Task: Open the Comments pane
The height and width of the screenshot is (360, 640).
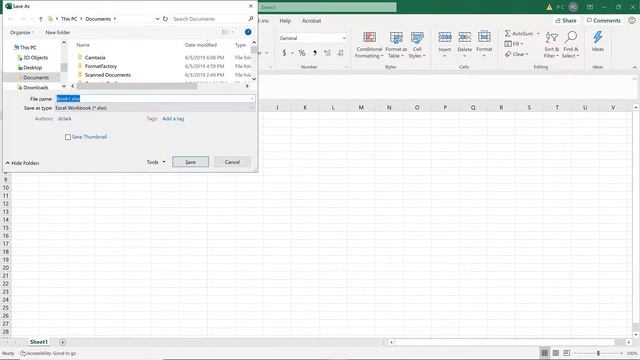Action: point(603,20)
